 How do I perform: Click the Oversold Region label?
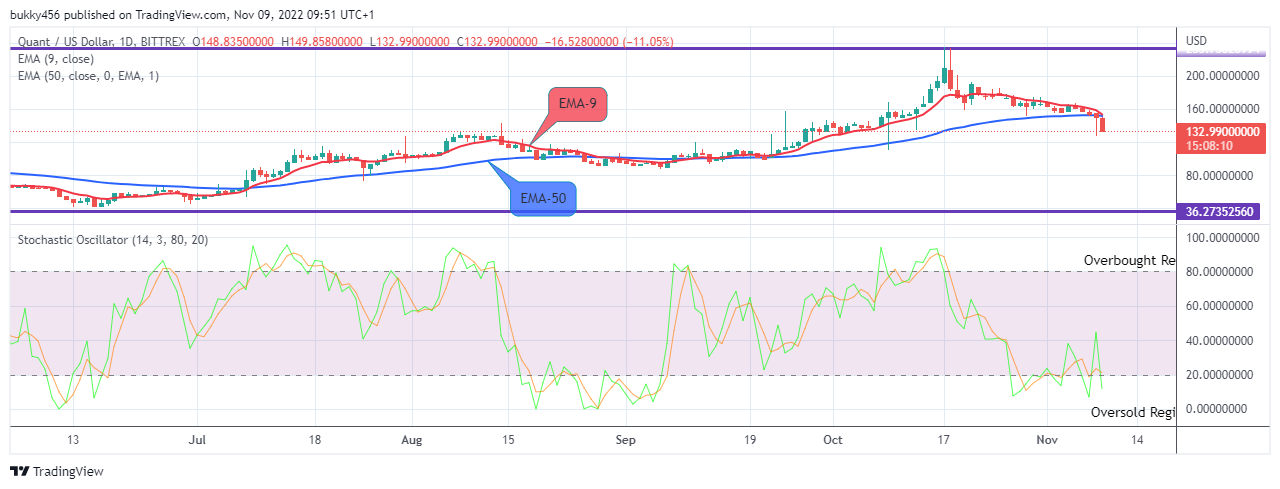(x=1133, y=412)
